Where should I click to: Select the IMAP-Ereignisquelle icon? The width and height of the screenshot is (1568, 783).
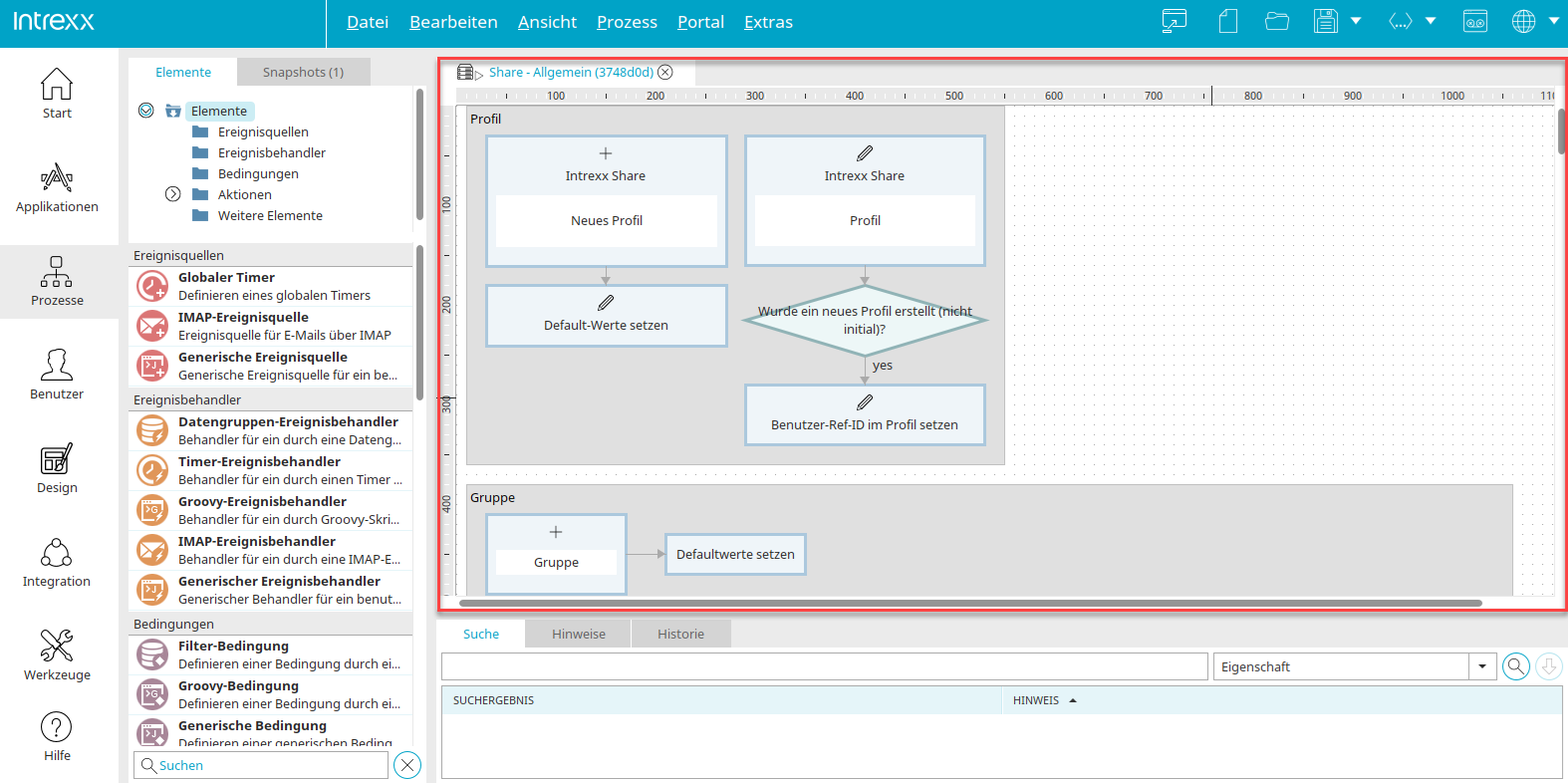(x=152, y=326)
